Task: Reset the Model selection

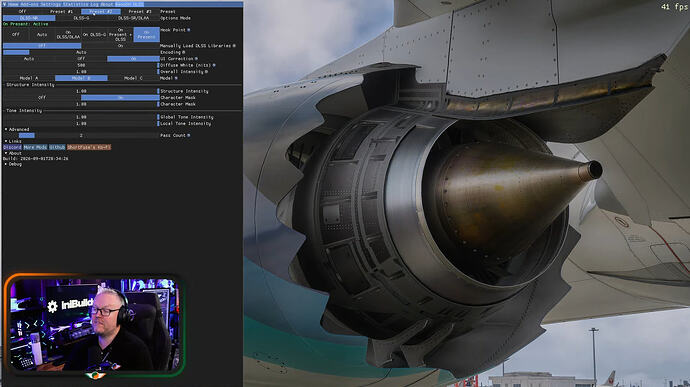Action: tap(176, 78)
